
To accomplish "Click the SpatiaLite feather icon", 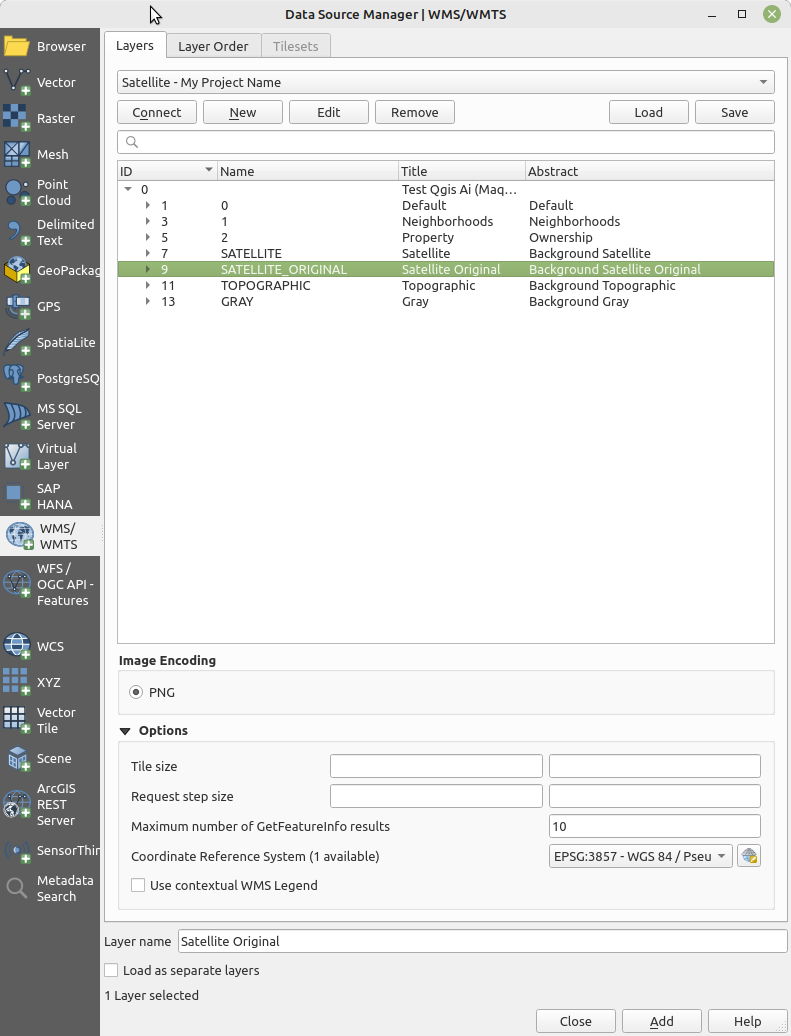I will (x=18, y=343).
